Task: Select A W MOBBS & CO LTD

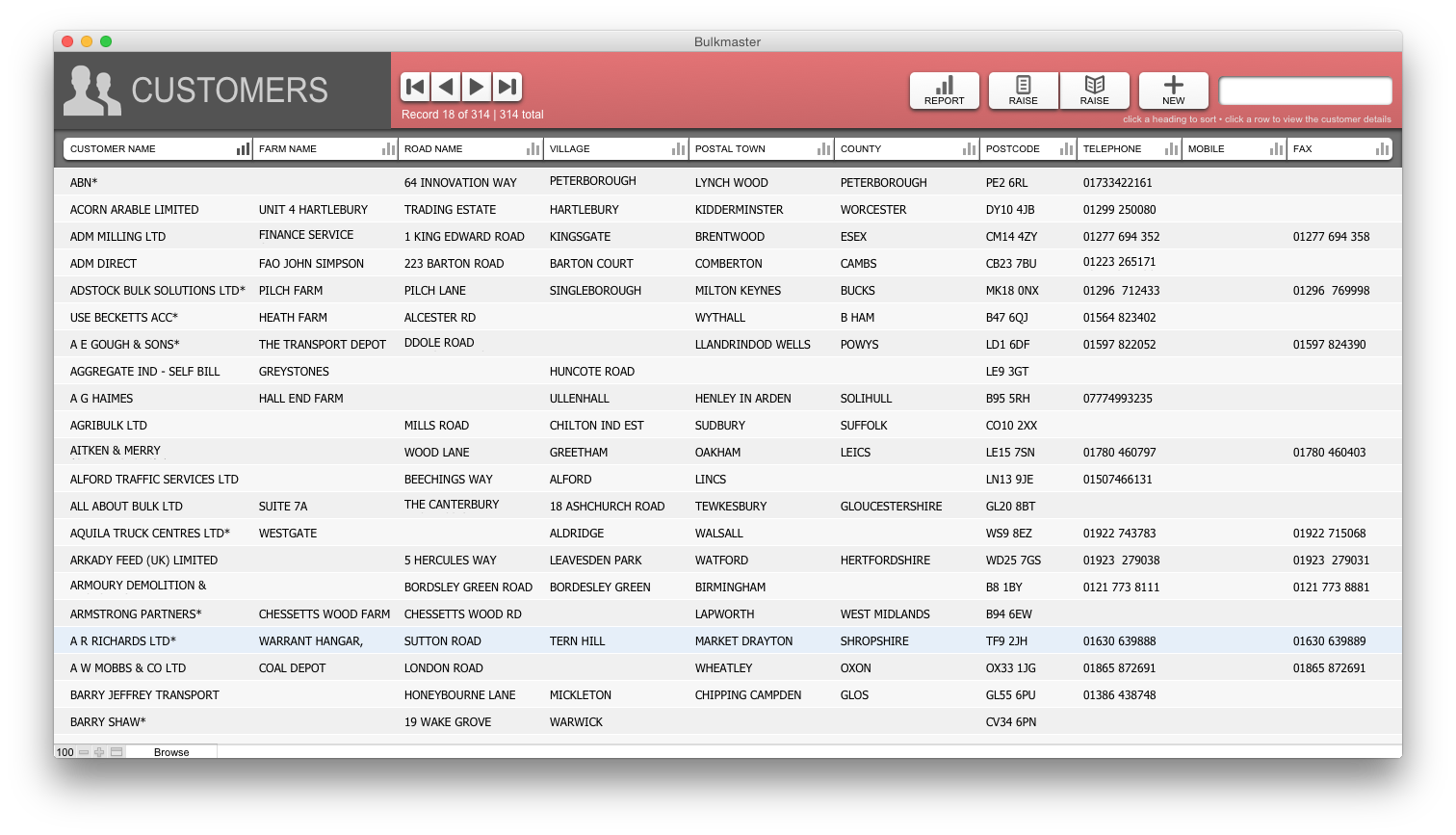Action: (728, 667)
